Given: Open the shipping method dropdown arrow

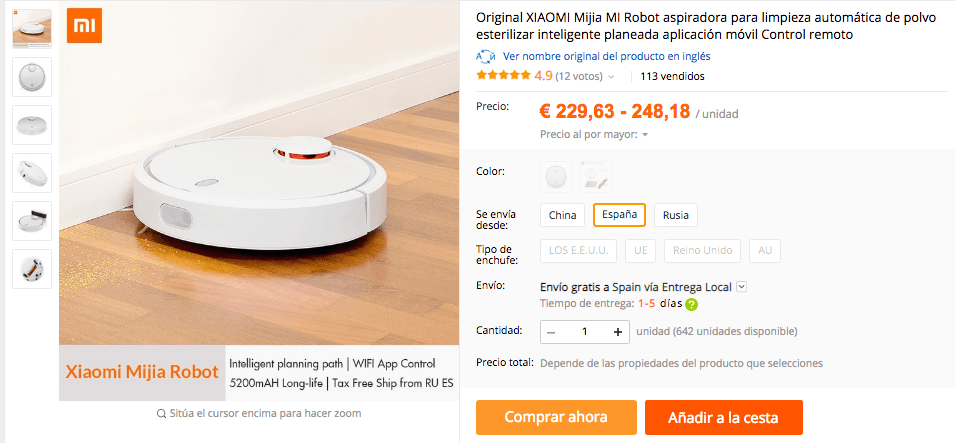Looking at the screenshot, I should coord(741,286).
